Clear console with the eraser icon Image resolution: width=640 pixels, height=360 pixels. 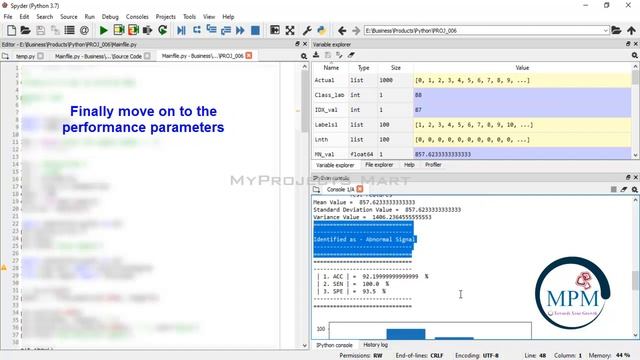pyautogui.click(x=624, y=189)
